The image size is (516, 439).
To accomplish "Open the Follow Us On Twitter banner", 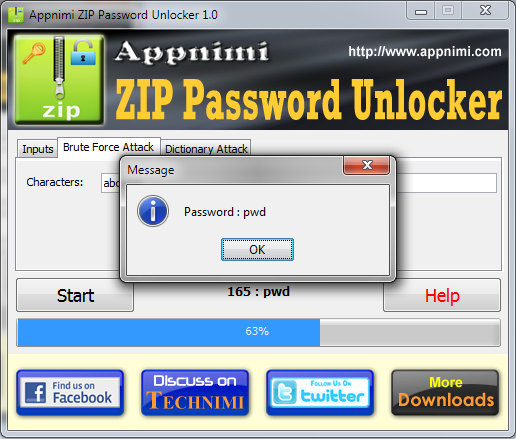I will [320, 392].
